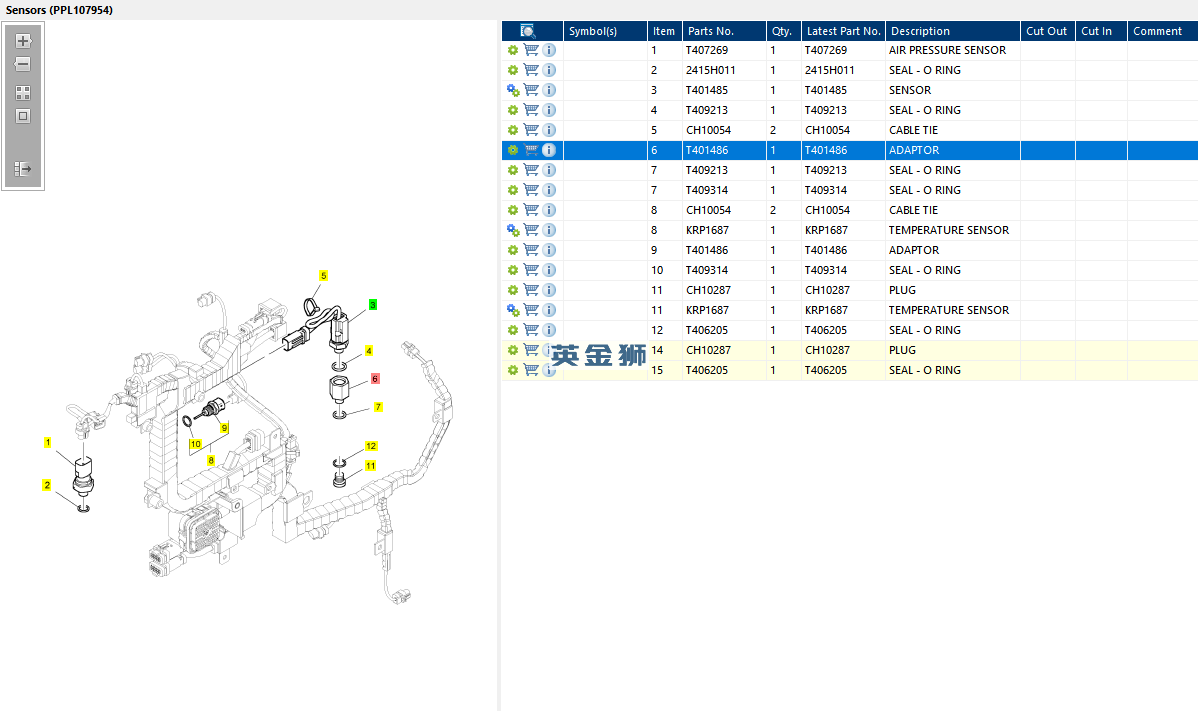
Task: Click gear icon for item 15 T406205 seal
Action: pyautogui.click(x=513, y=370)
